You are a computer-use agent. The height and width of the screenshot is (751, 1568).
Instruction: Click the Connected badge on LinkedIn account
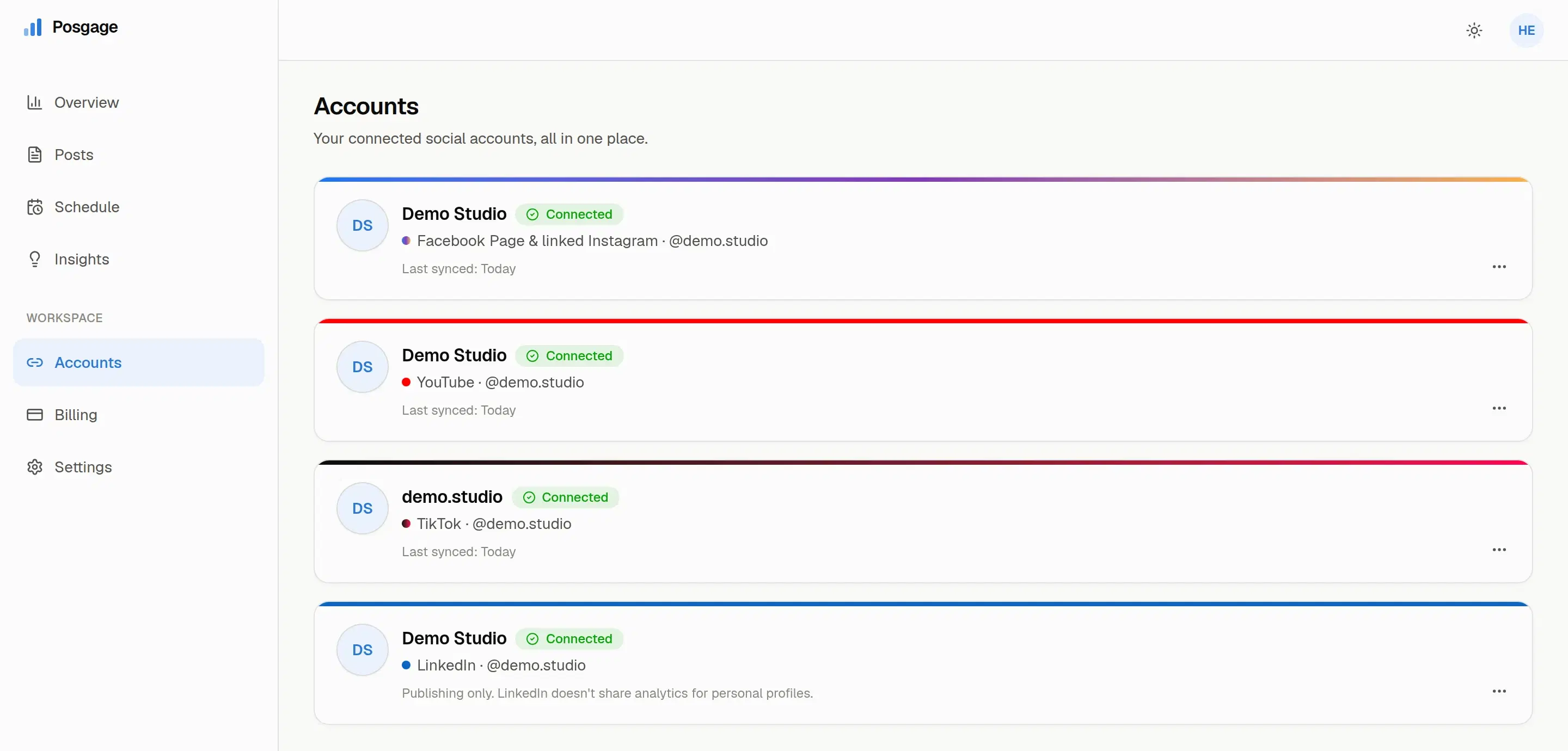pyautogui.click(x=569, y=639)
